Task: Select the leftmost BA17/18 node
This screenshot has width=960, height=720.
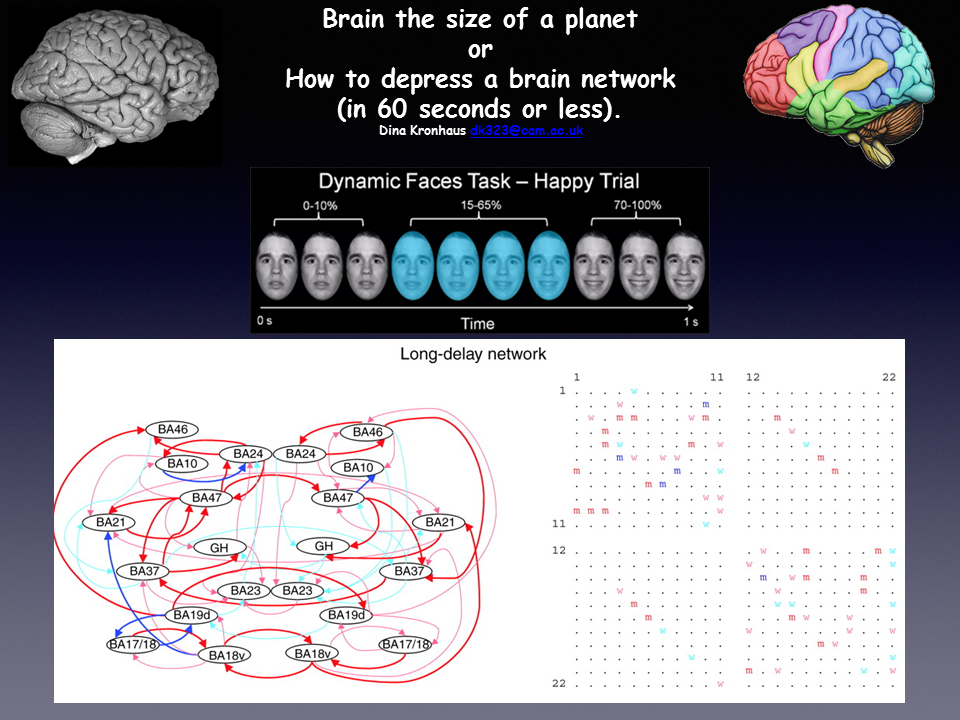Action: 132,643
